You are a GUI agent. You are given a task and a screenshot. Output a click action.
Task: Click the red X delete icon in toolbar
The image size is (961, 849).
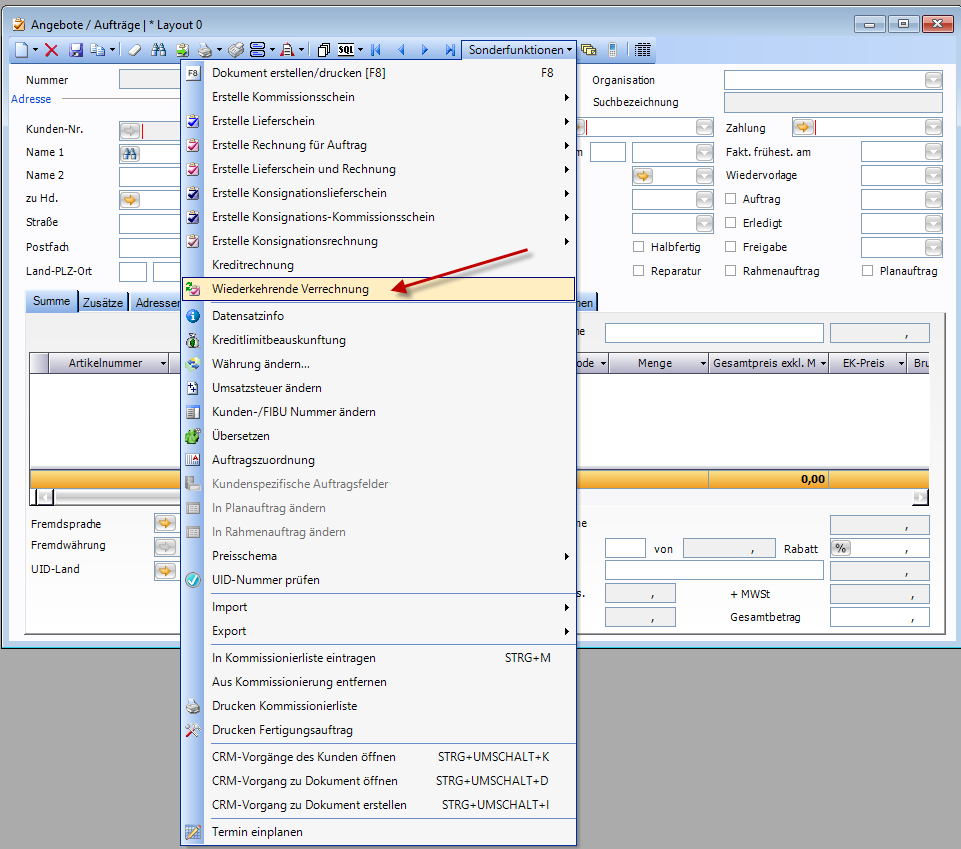pos(51,50)
